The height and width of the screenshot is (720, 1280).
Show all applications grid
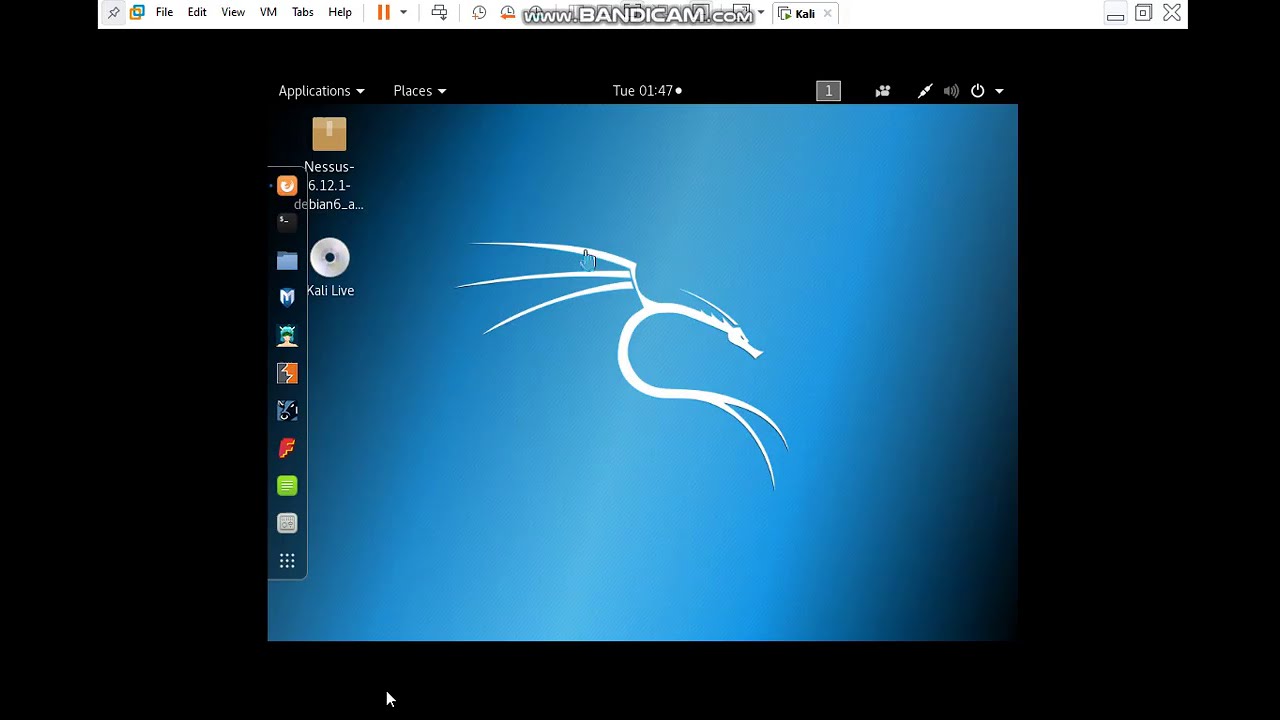(x=287, y=561)
